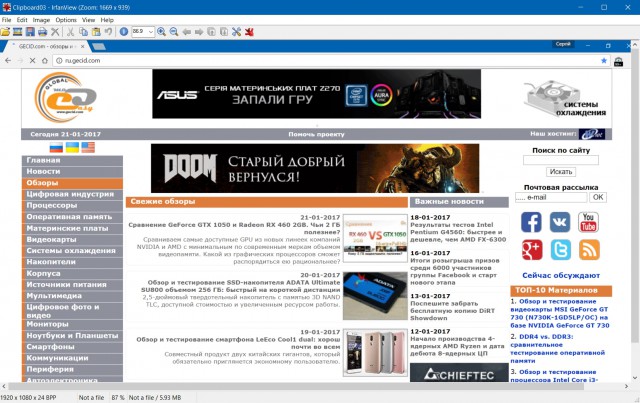Screen dimensions: 640x403
Task: Open Смартфоны sidebar category
Action: click(x=72, y=347)
